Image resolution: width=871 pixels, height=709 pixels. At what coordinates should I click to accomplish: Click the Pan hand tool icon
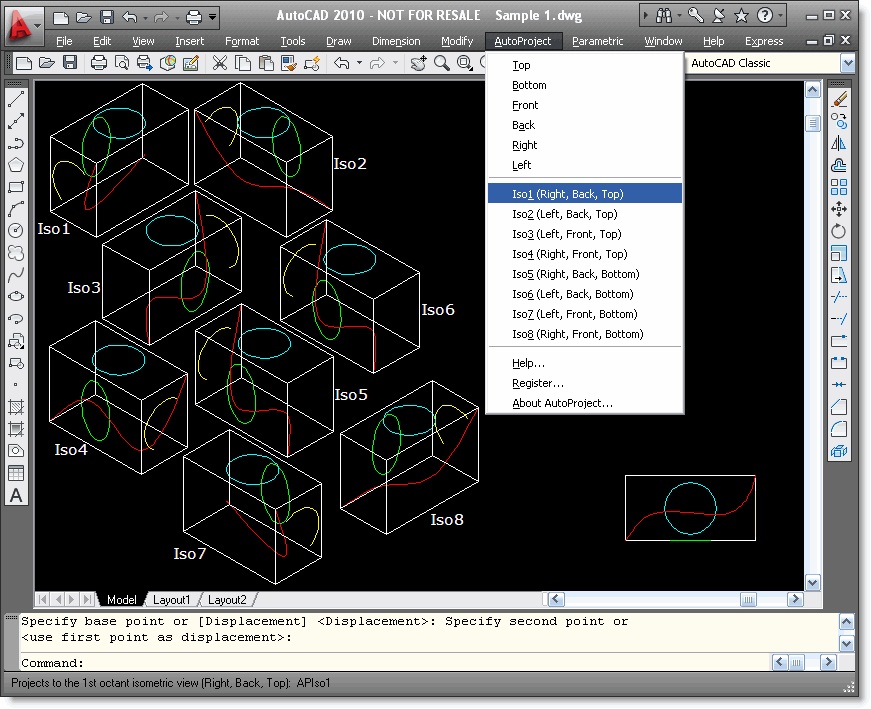tap(417, 63)
